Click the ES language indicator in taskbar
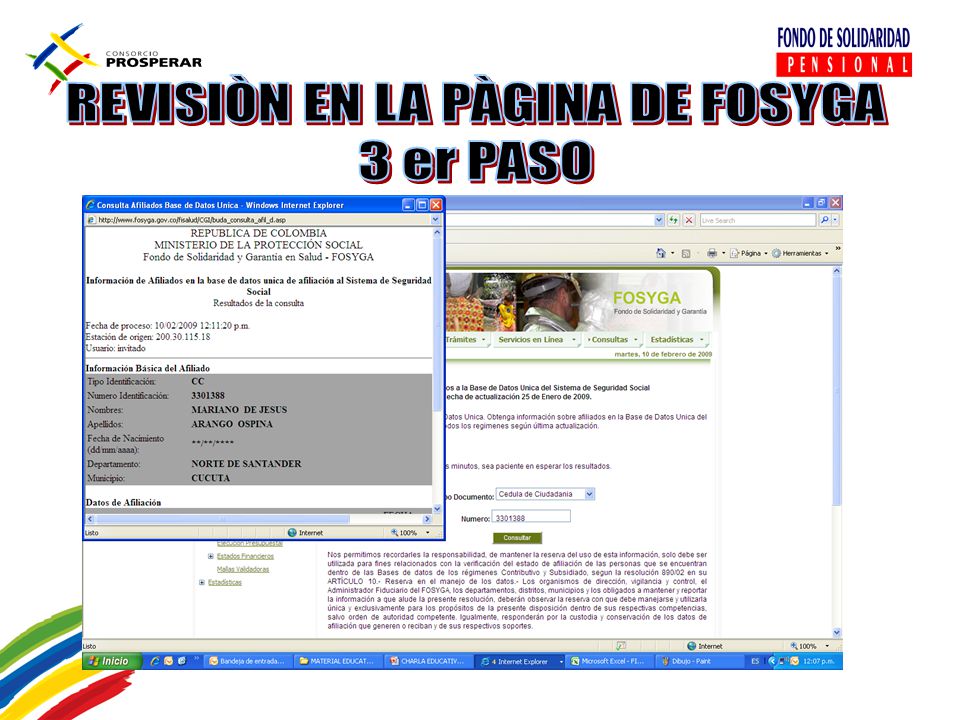This screenshot has width=960, height=720. pyautogui.click(x=755, y=661)
